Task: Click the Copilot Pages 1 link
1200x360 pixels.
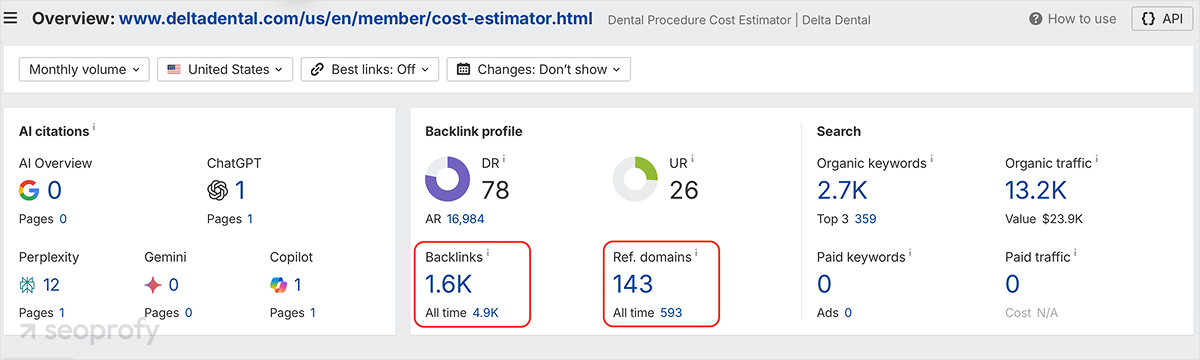Action: click(x=312, y=313)
